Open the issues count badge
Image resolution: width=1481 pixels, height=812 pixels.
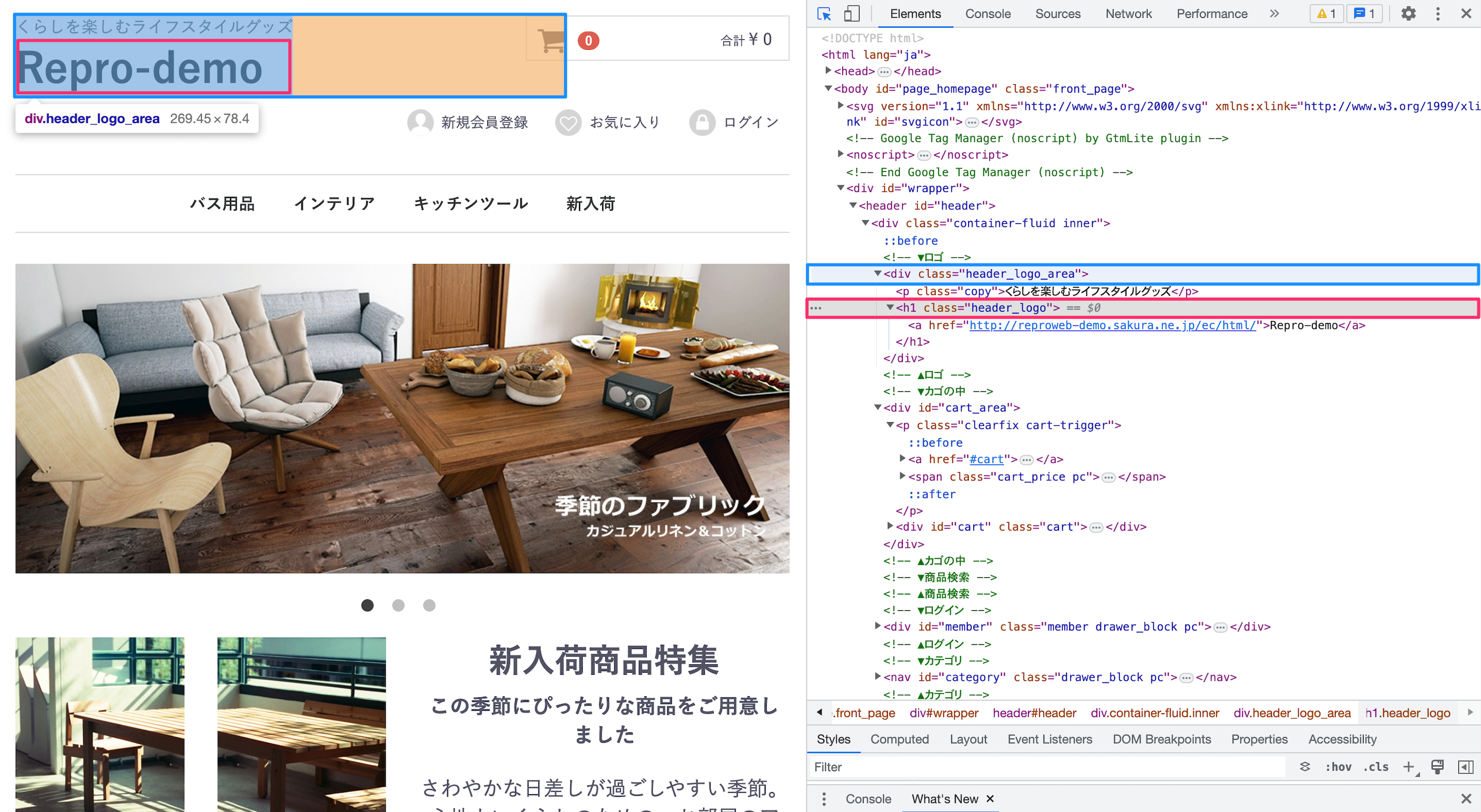pyautogui.click(x=1364, y=14)
